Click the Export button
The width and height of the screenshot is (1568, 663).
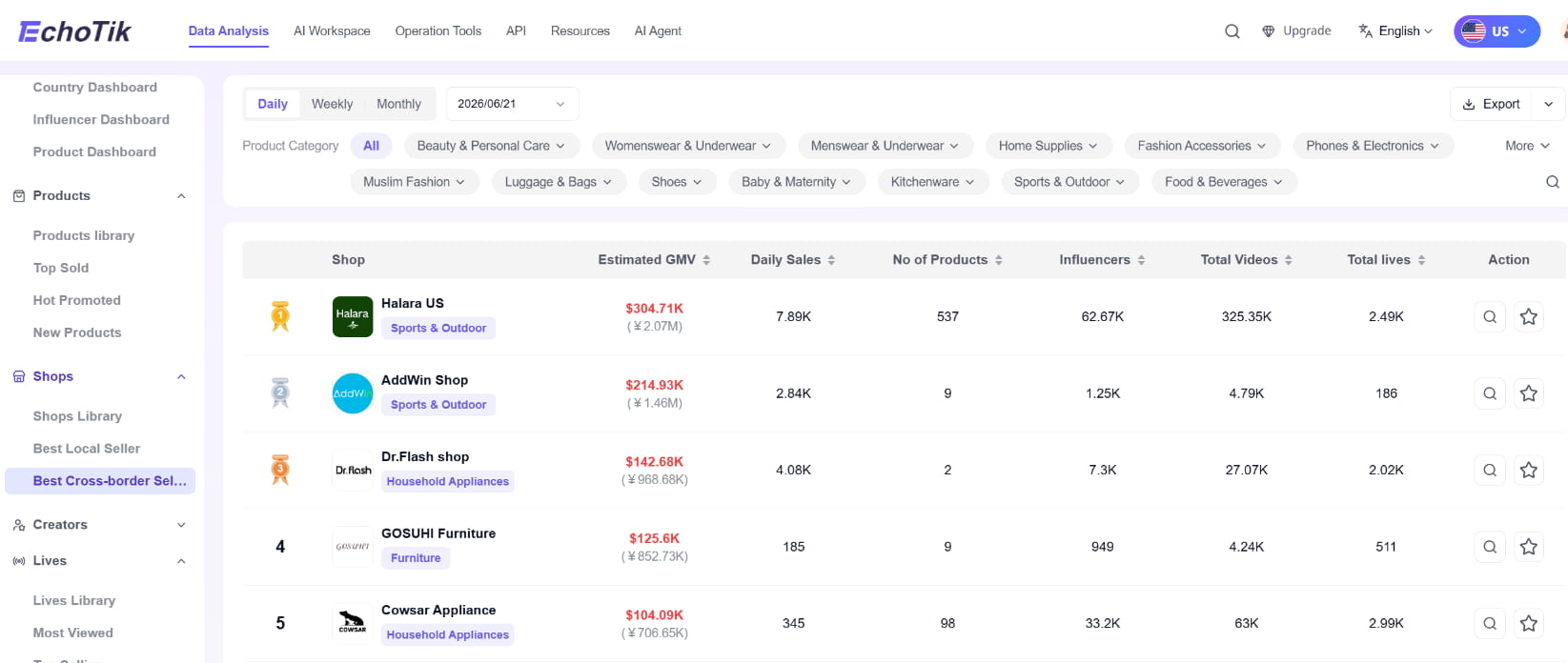(1492, 104)
